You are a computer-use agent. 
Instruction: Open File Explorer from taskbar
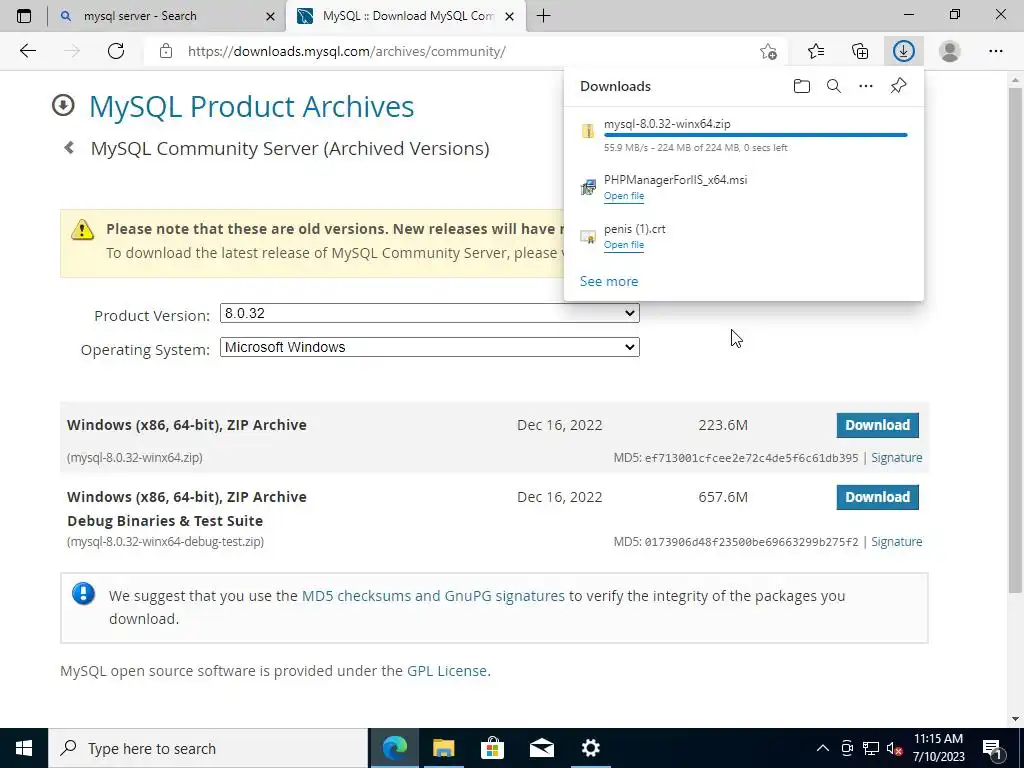[443, 748]
